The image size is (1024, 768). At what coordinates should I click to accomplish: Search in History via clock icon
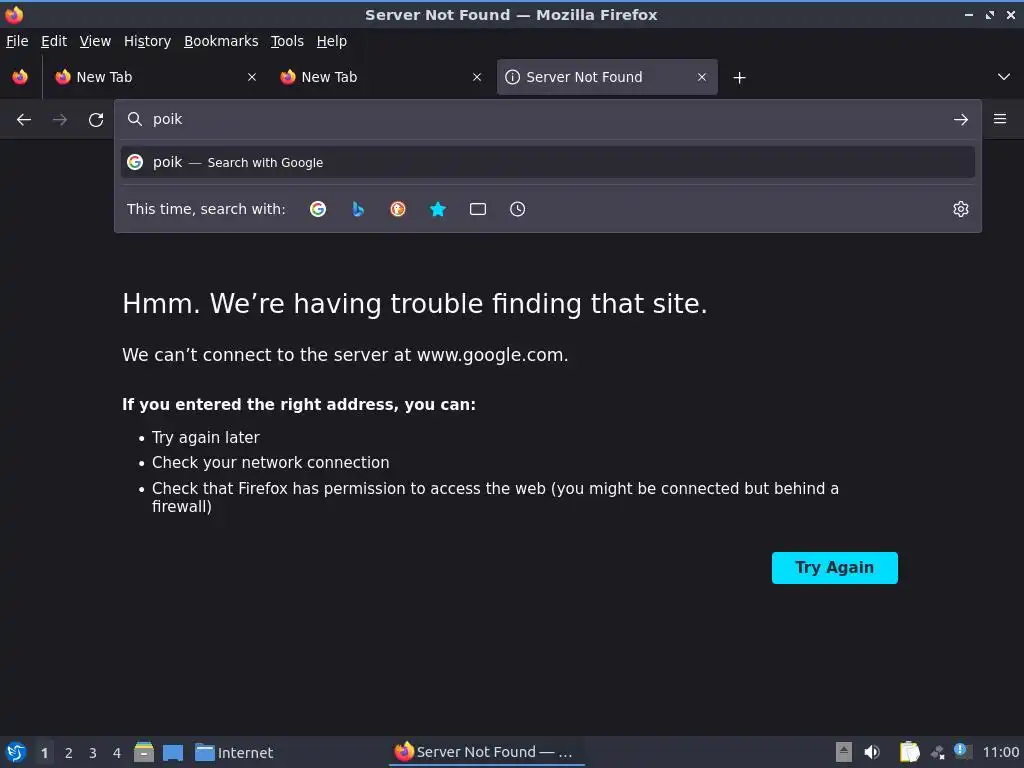tap(517, 209)
